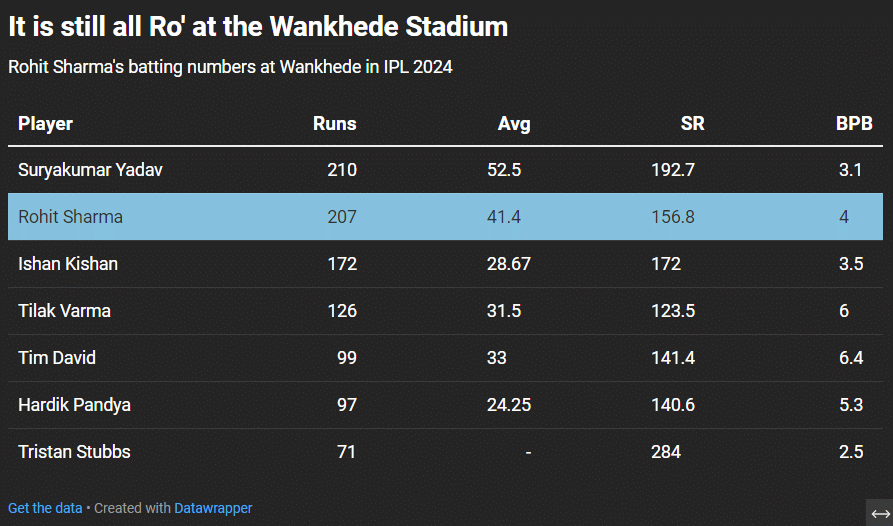The image size is (893, 526).
Task: Click Rohit Sharma's 207 runs value
Action: pos(342,217)
